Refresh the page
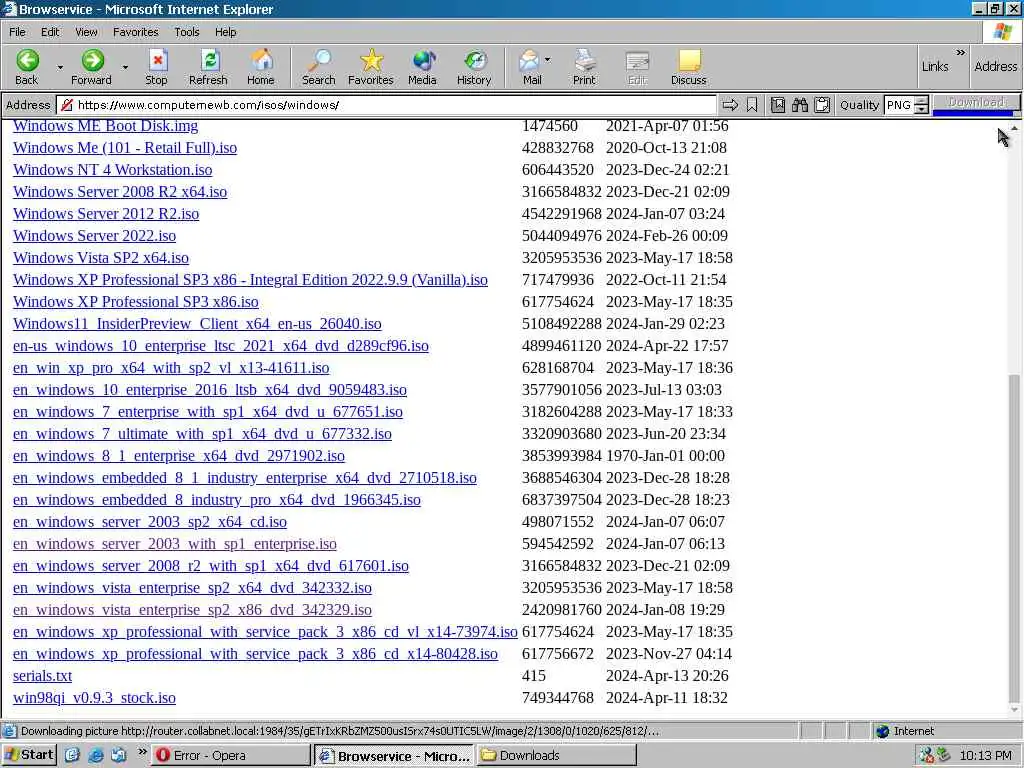Viewport: 1024px width, 768px height. [208, 67]
